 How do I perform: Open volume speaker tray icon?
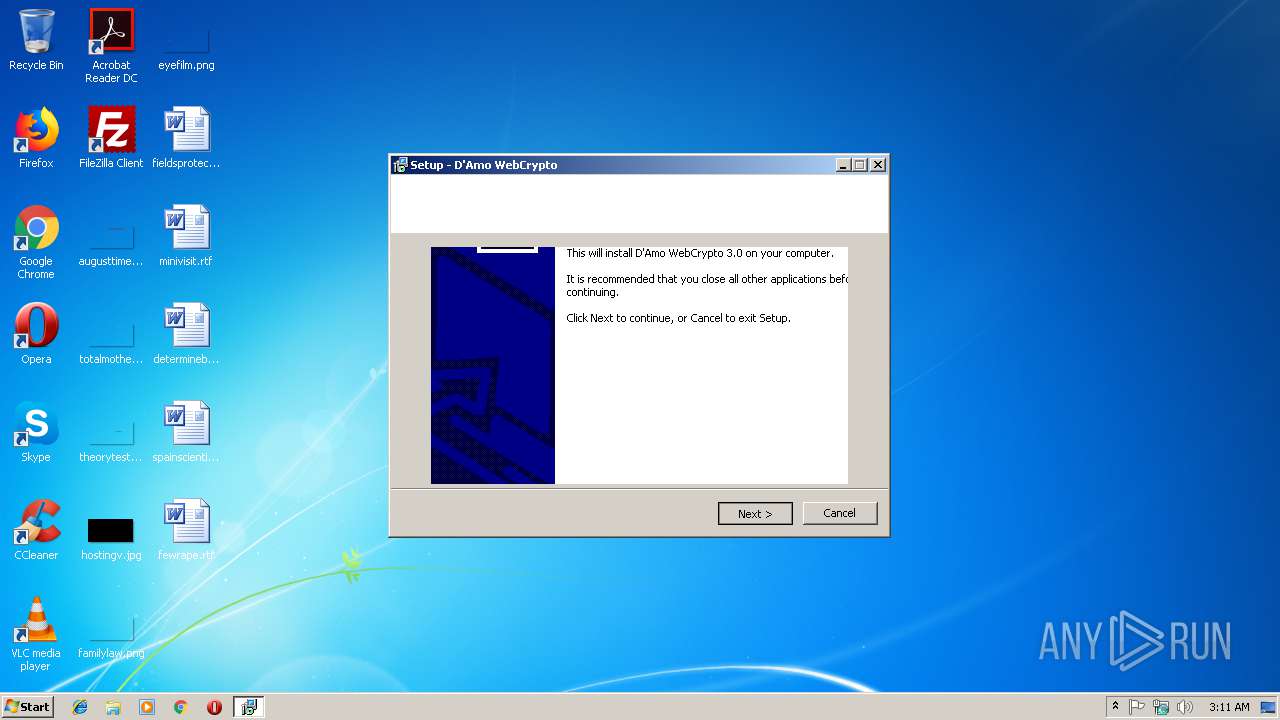(1185, 707)
